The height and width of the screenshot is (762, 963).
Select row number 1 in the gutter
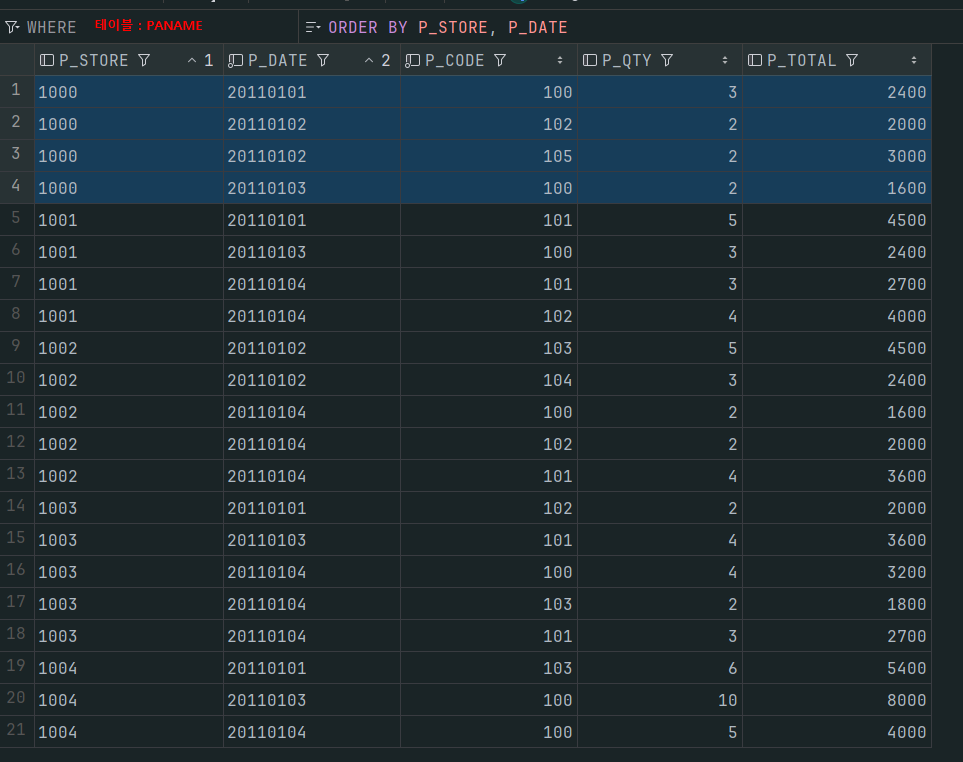(x=17, y=90)
